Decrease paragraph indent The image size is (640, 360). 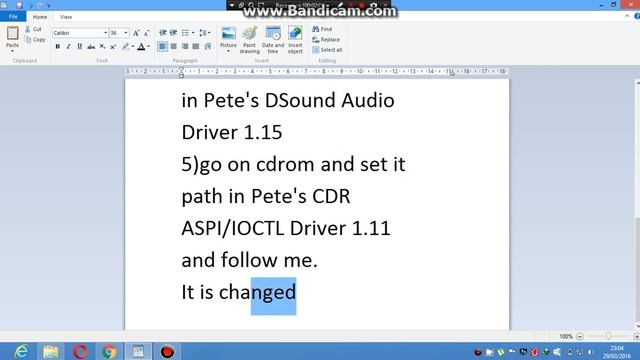coord(162,33)
